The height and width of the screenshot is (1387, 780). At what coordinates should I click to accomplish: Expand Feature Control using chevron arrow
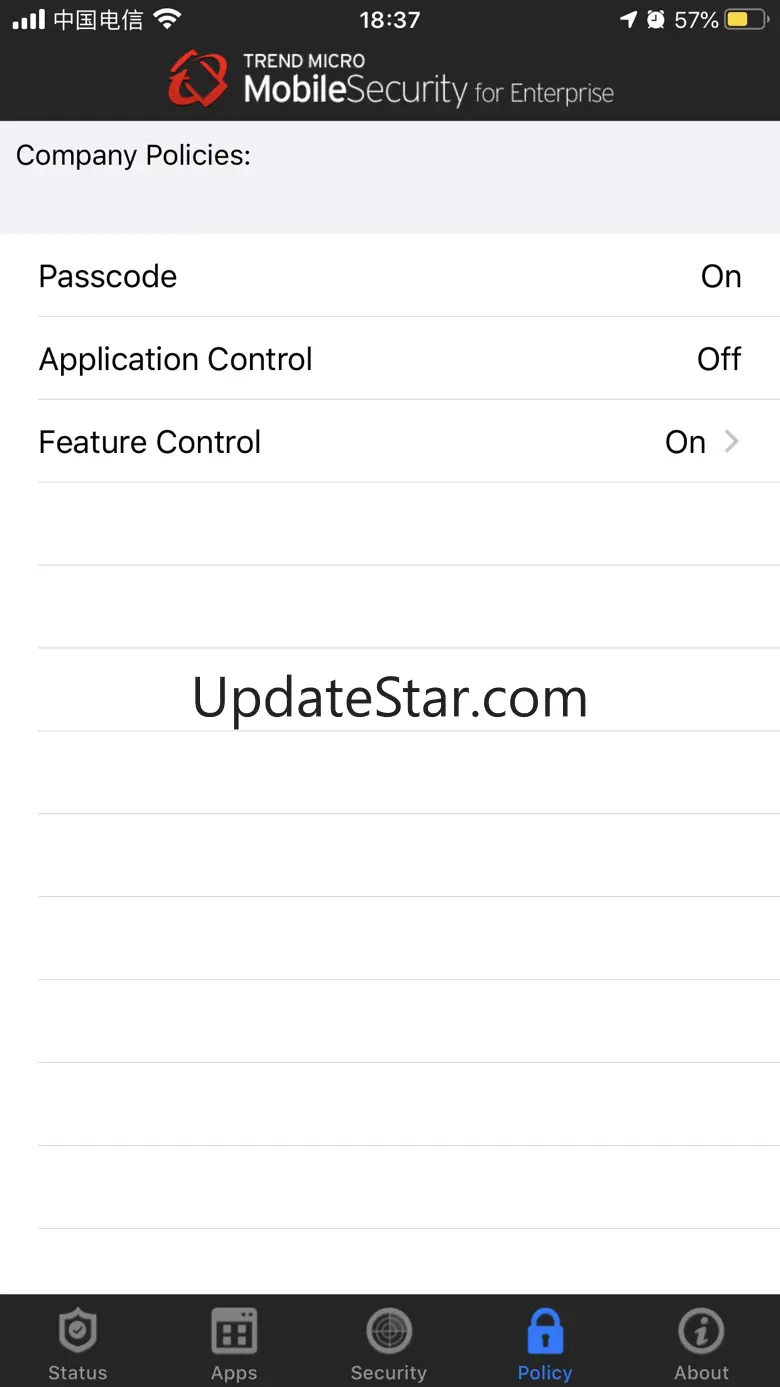pos(732,441)
